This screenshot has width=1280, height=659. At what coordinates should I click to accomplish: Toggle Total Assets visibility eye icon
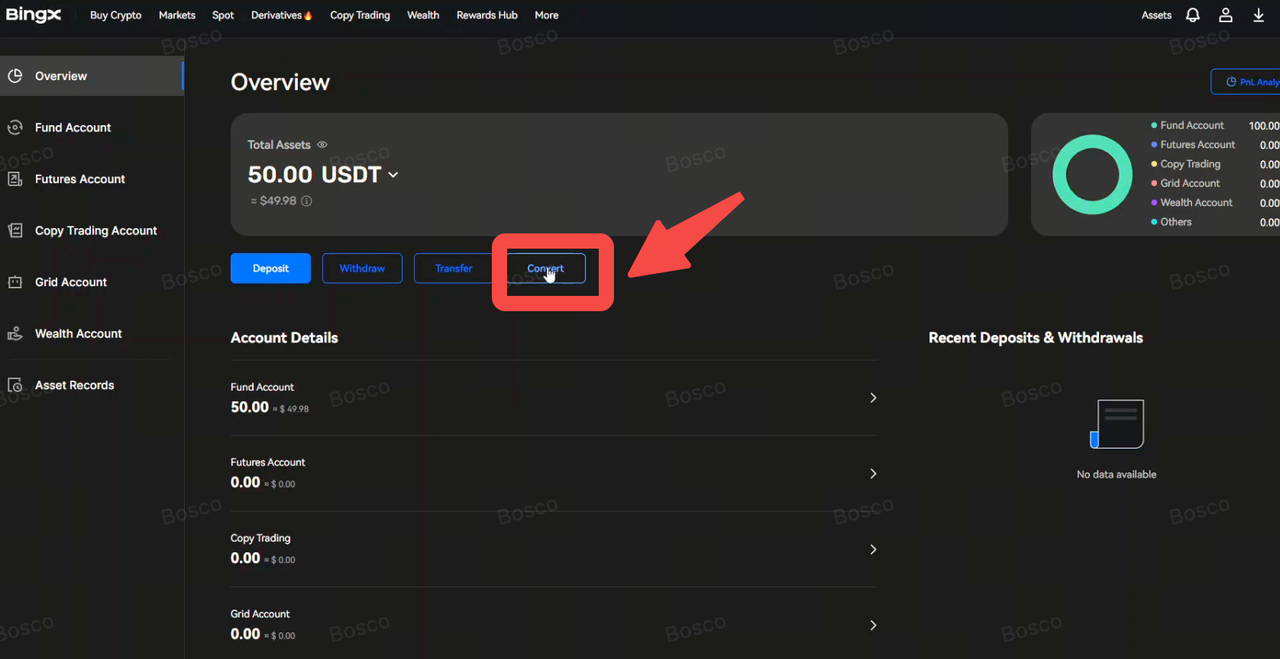[x=322, y=145]
